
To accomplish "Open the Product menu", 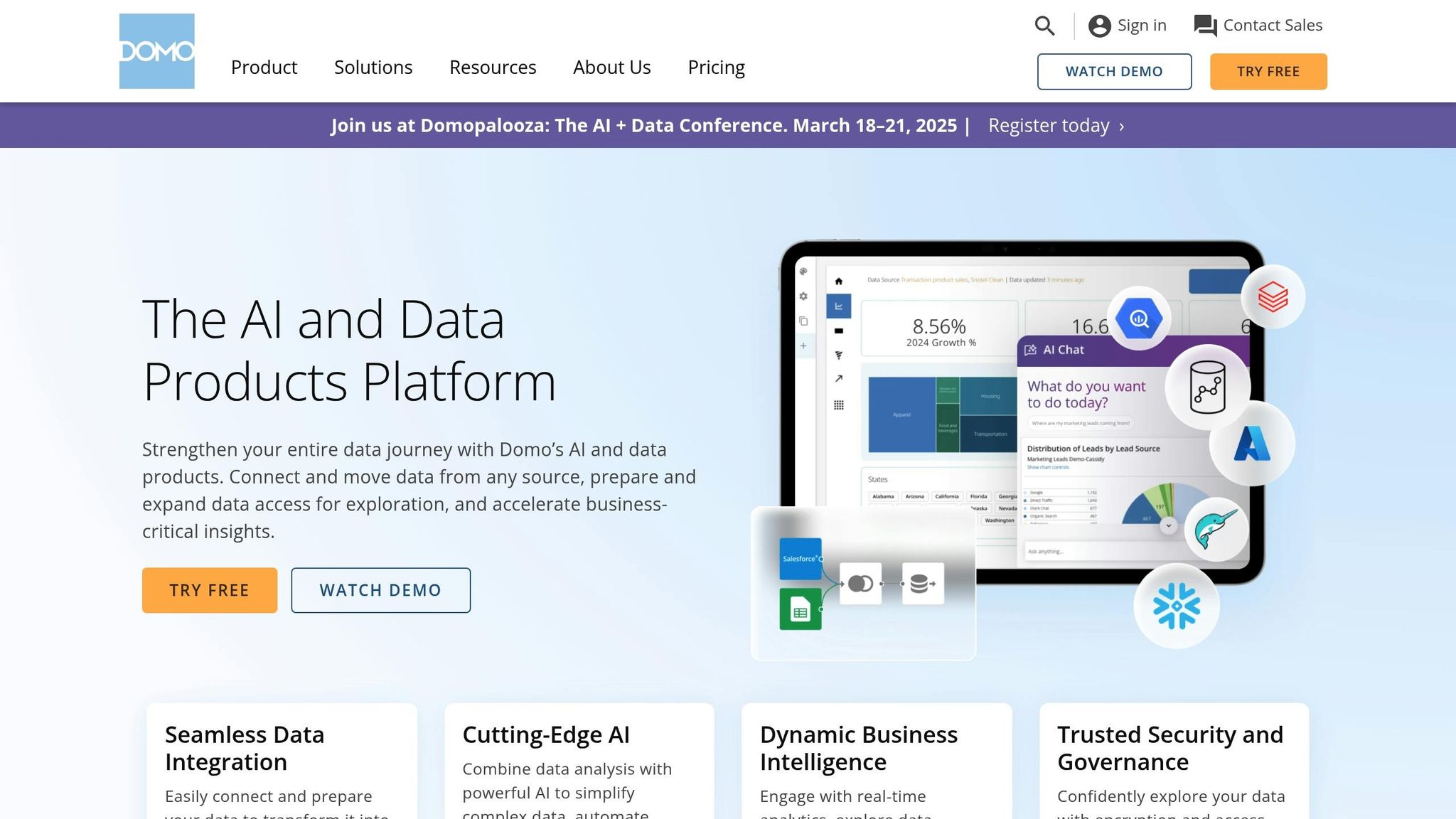I will point(264,68).
